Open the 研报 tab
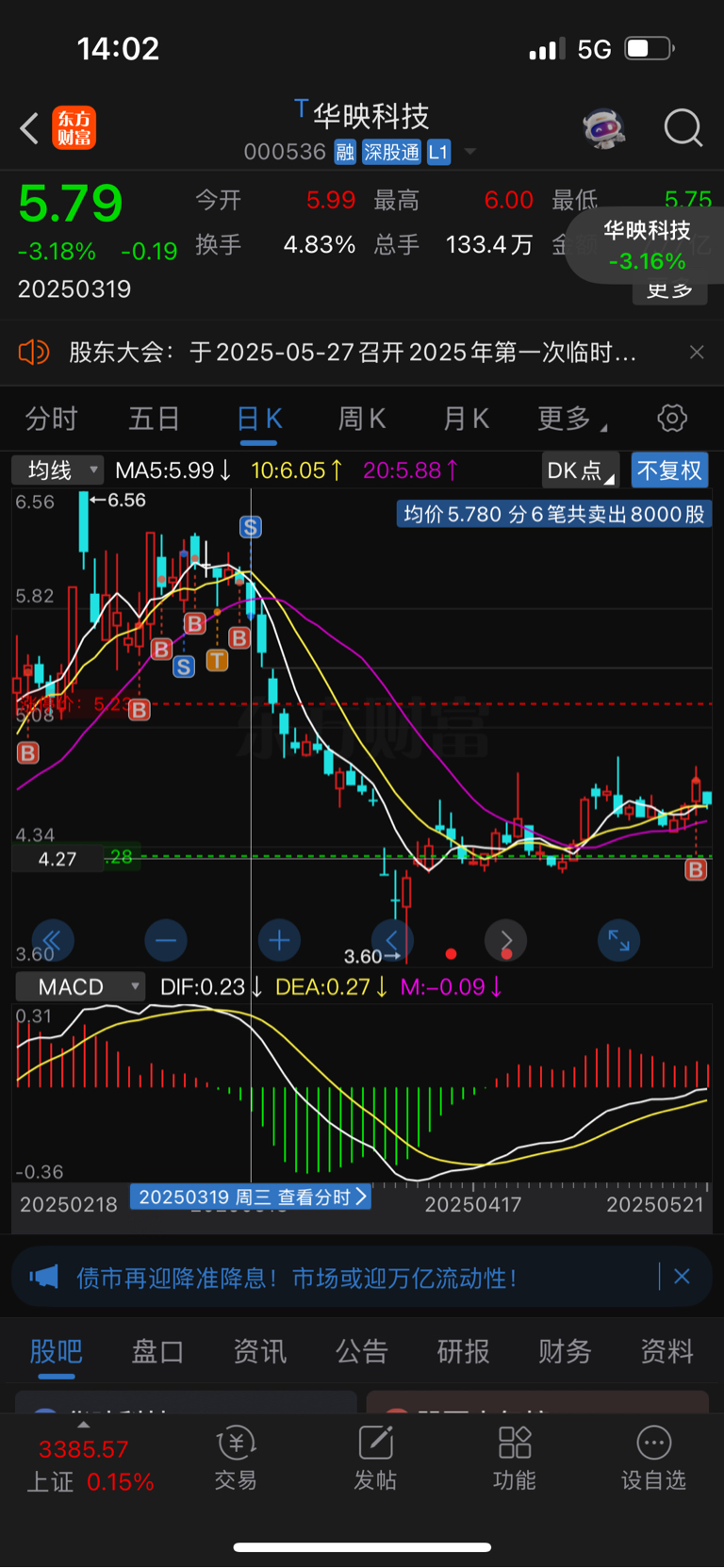Screen dimensions: 724x1568 463,1351
